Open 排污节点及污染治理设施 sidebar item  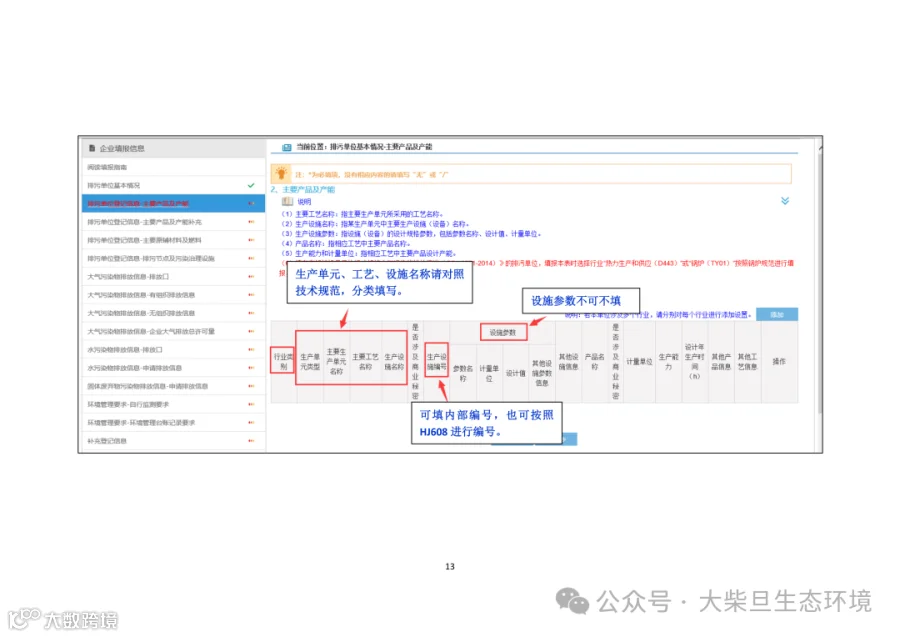[174, 258]
